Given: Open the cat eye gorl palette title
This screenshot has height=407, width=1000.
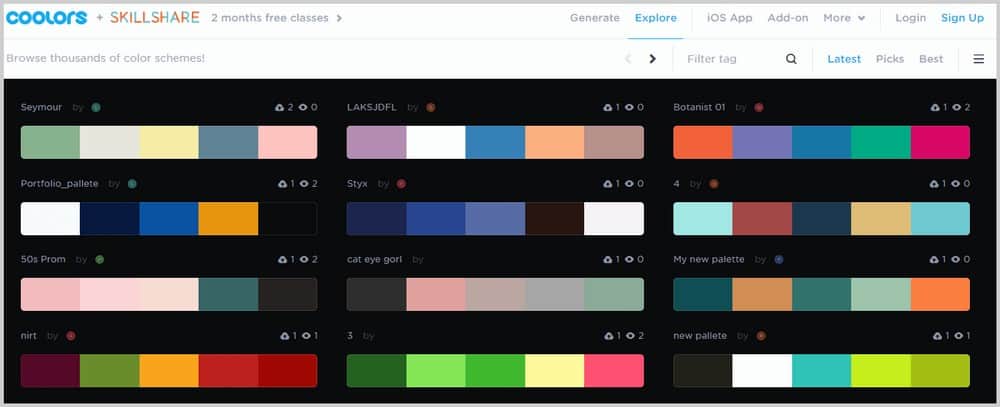Looking at the screenshot, I should pos(374,260).
